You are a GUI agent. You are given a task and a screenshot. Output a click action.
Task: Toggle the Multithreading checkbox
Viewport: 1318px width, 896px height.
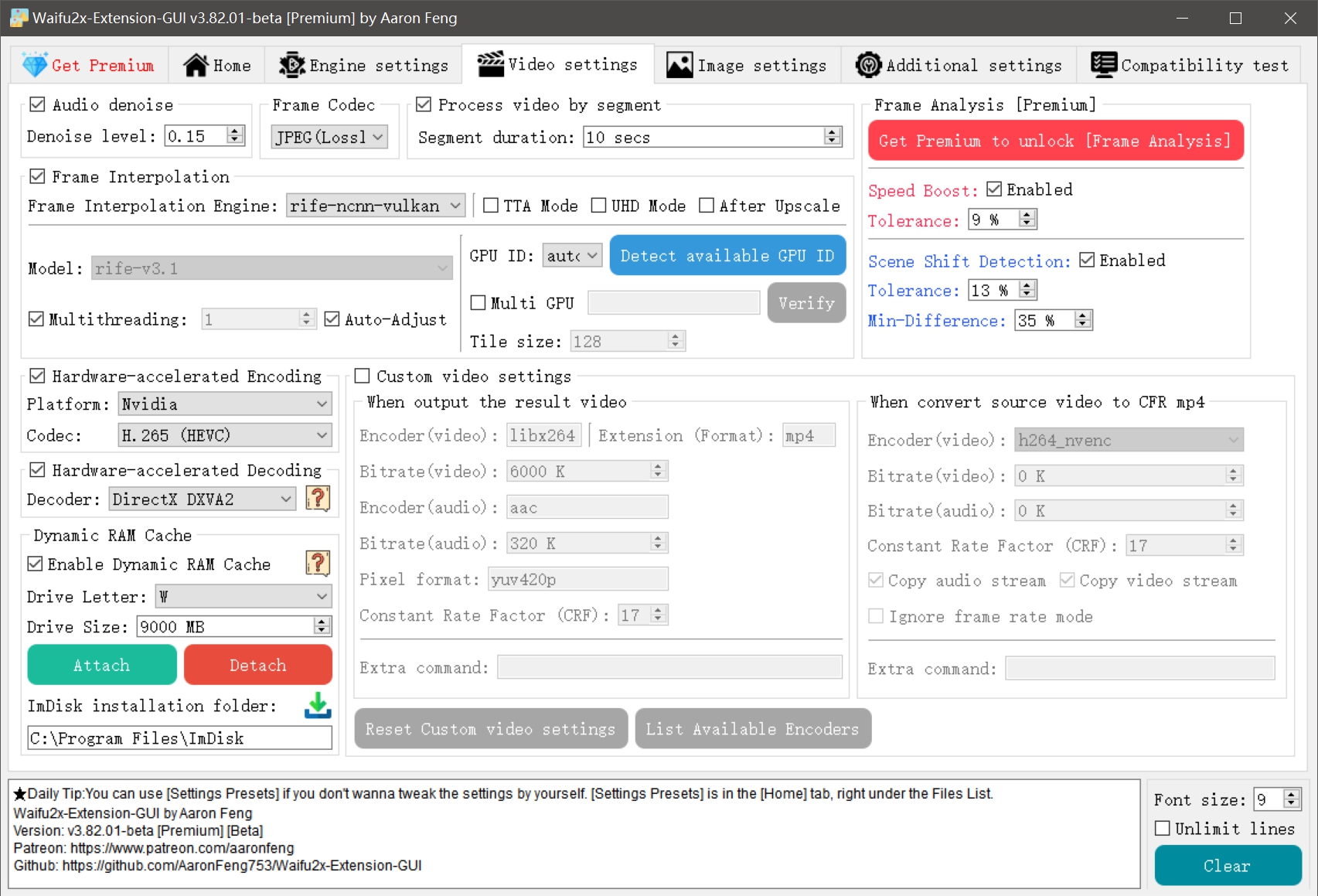[x=36, y=319]
